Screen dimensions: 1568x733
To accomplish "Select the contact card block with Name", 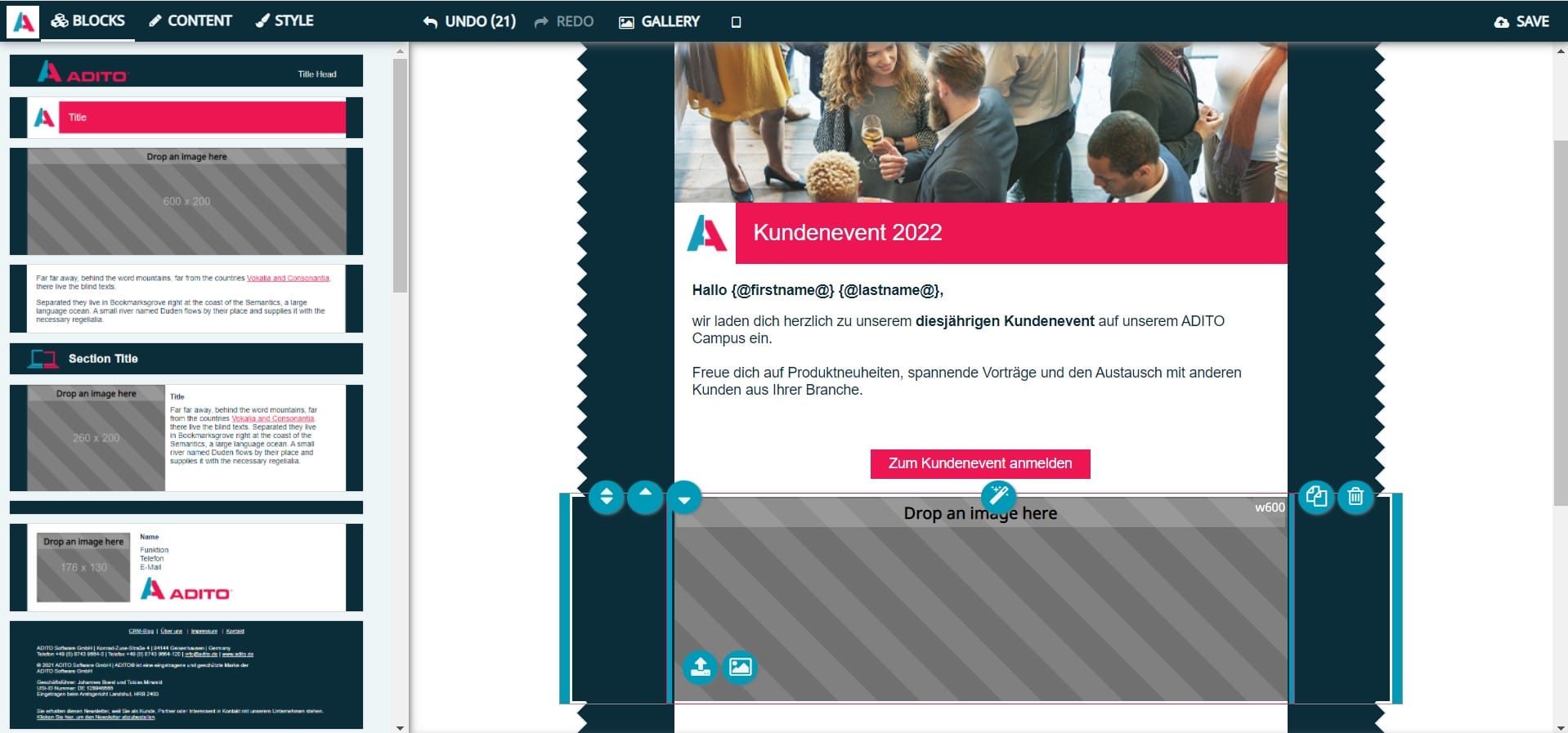I will tap(186, 567).
